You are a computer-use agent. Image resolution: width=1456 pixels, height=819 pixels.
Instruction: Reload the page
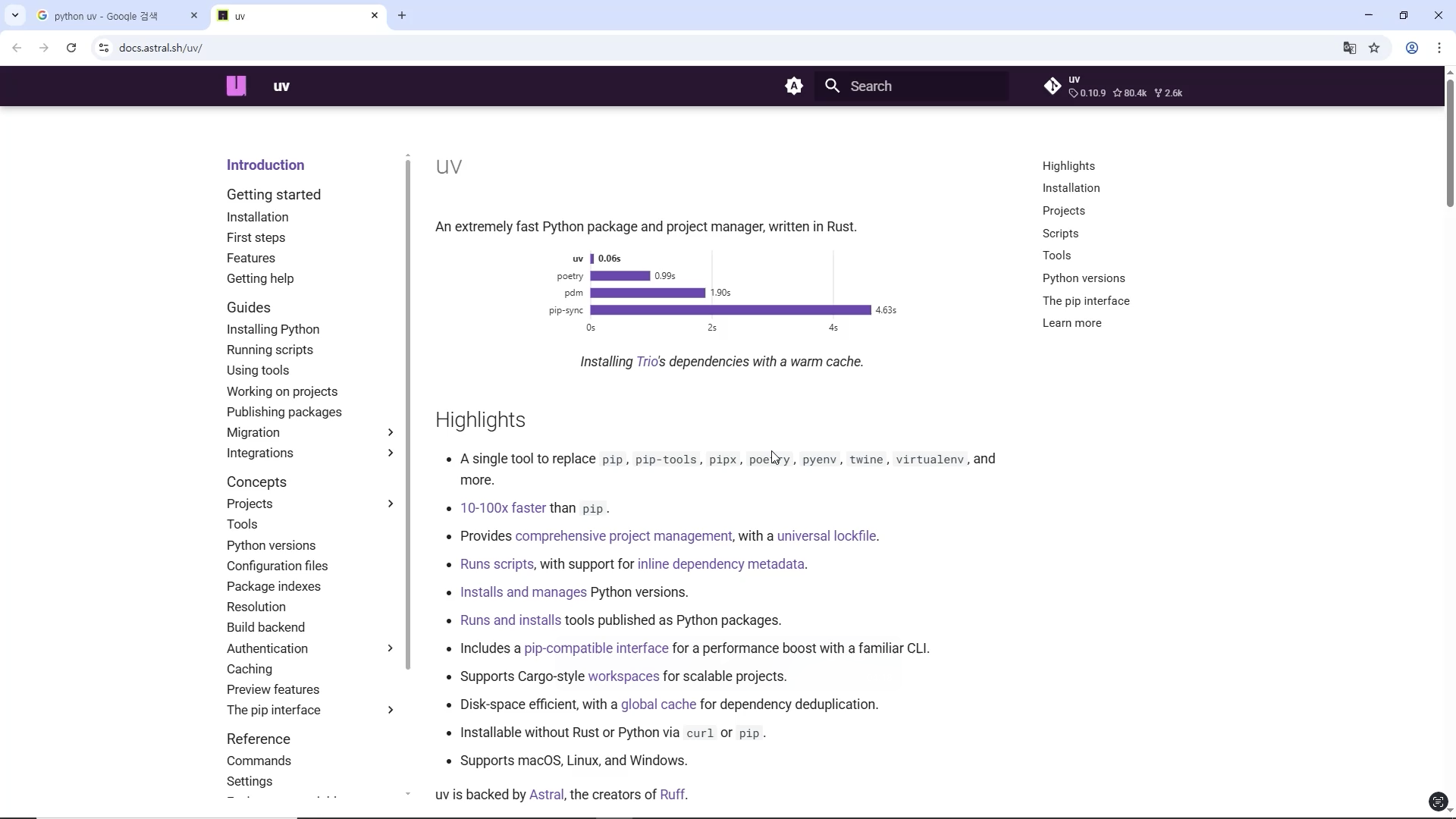71,48
